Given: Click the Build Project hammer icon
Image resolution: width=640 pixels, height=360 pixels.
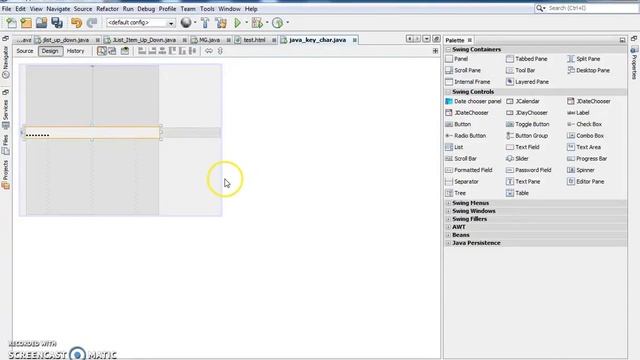Looking at the screenshot, I should [205, 23].
